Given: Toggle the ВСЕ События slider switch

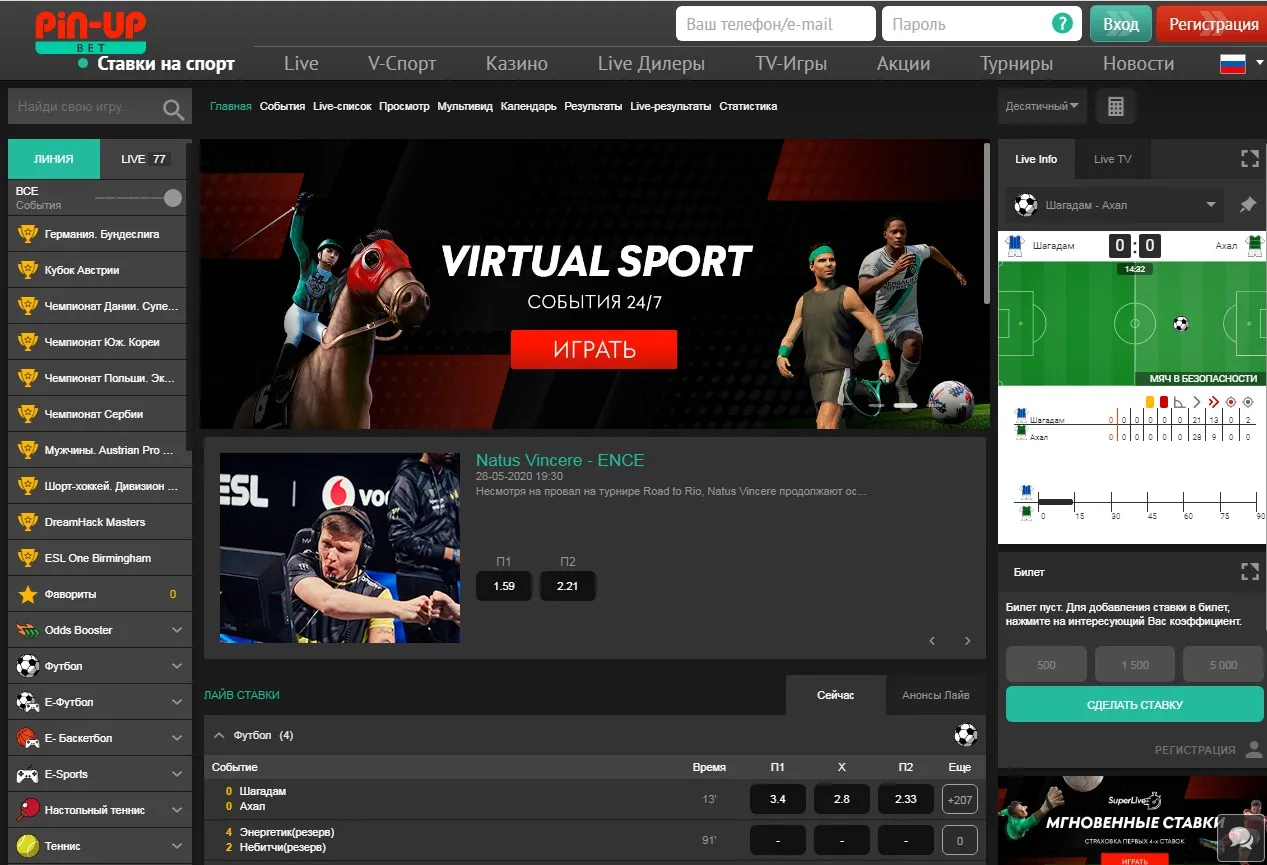Looking at the screenshot, I should 140,198.
